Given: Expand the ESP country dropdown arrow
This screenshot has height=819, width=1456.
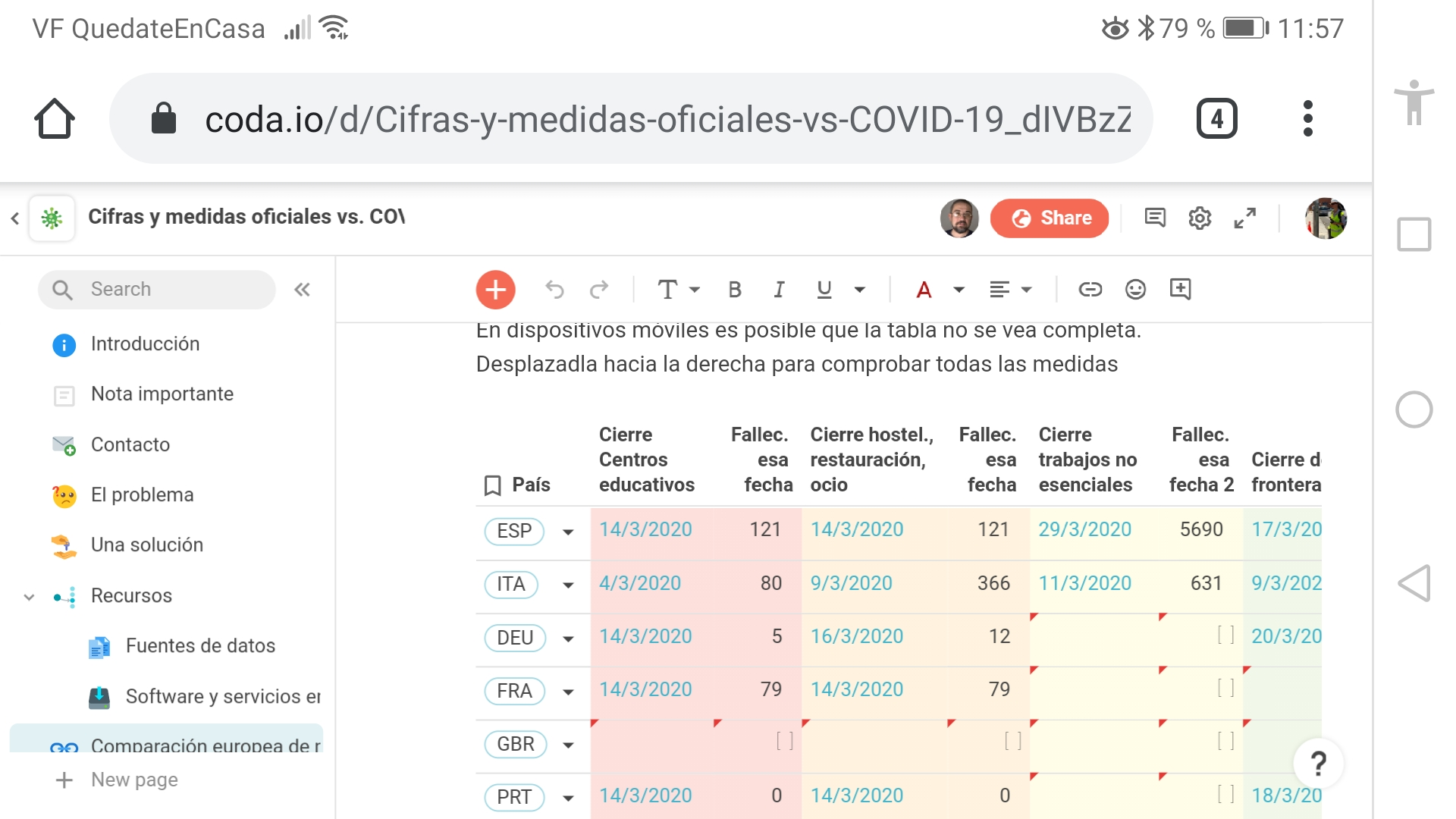Looking at the screenshot, I should pos(568,532).
